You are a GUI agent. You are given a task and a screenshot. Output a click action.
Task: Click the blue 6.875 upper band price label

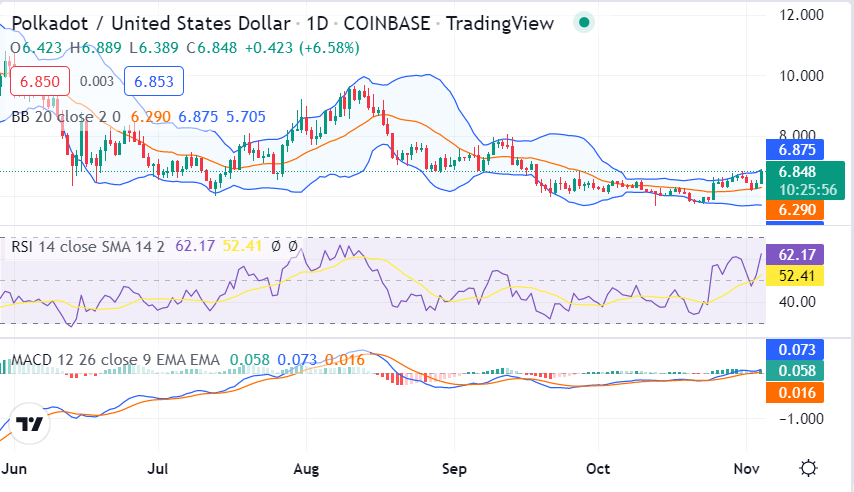click(795, 150)
